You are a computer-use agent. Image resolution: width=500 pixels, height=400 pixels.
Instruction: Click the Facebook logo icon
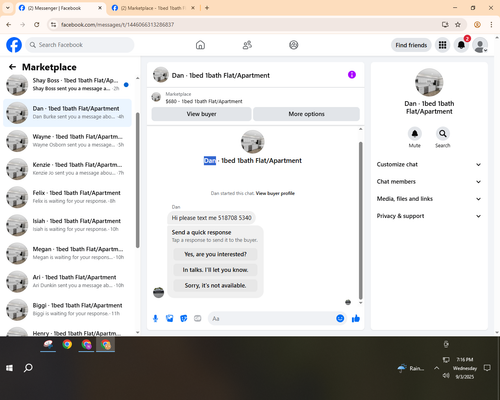14,45
